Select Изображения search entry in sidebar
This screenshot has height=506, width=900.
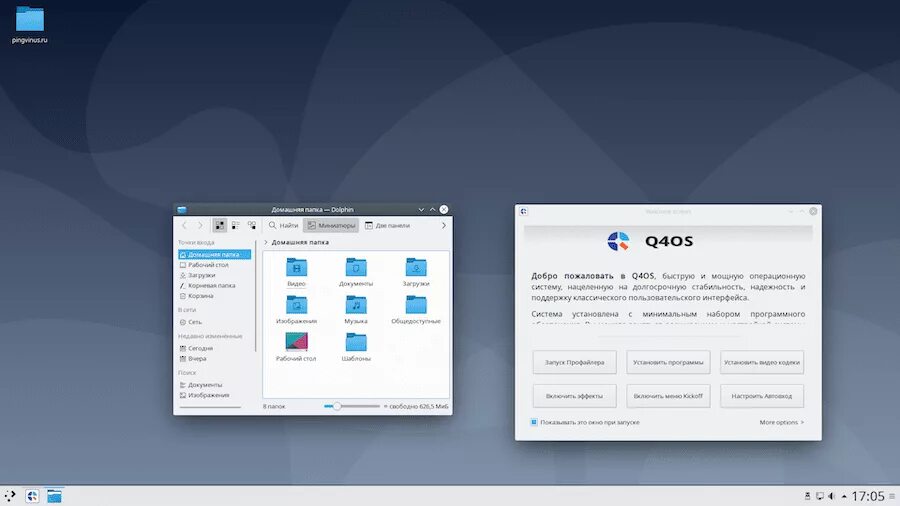(214, 395)
